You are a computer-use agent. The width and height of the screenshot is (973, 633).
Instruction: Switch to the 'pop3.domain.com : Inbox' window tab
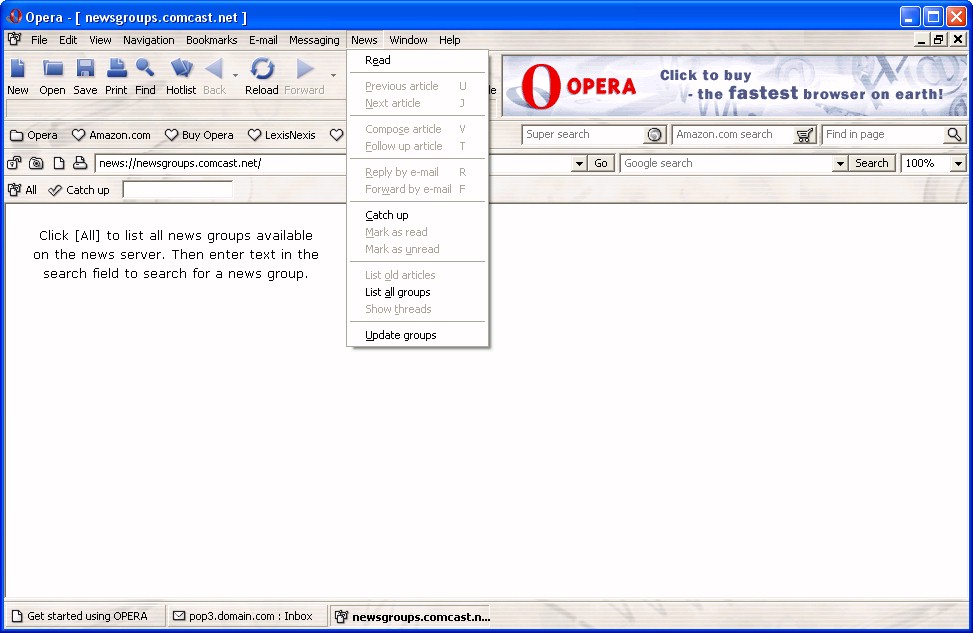(244, 616)
